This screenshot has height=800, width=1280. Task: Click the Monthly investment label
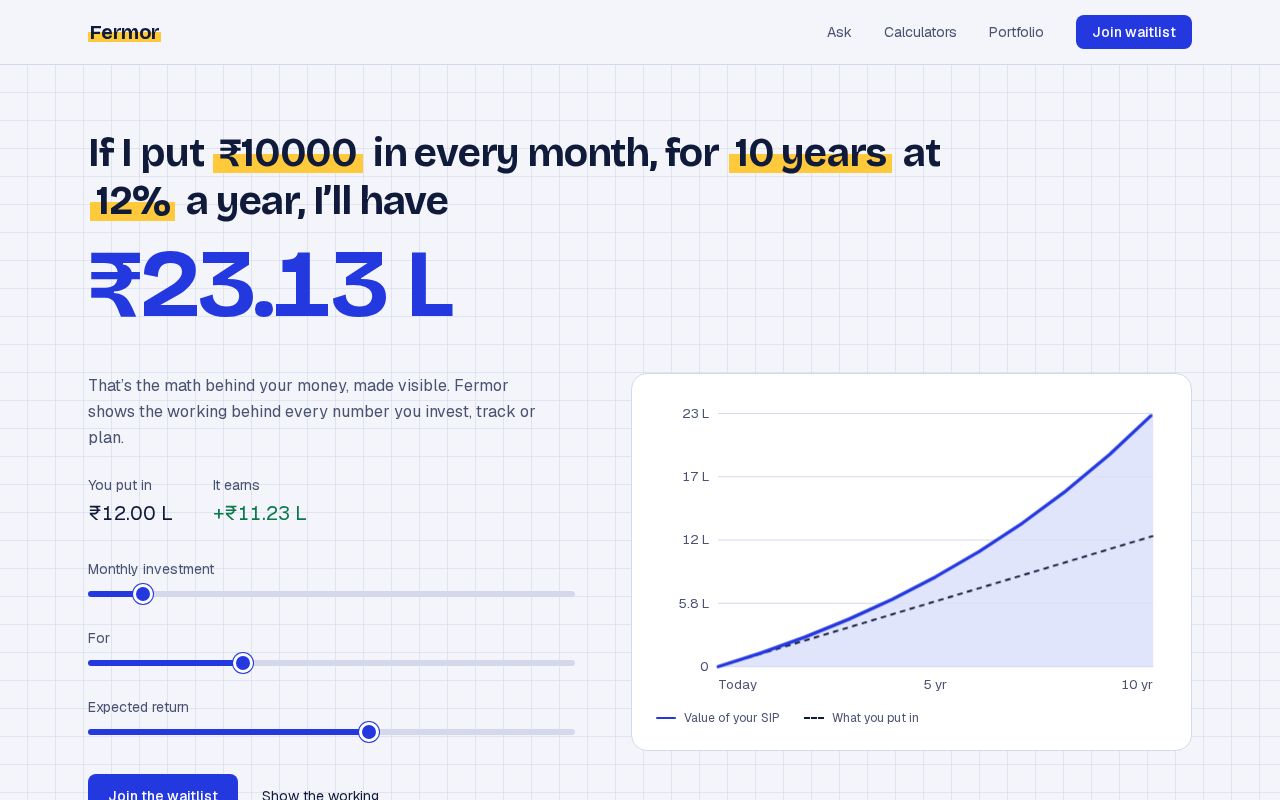pyautogui.click(x=151, y=569)
